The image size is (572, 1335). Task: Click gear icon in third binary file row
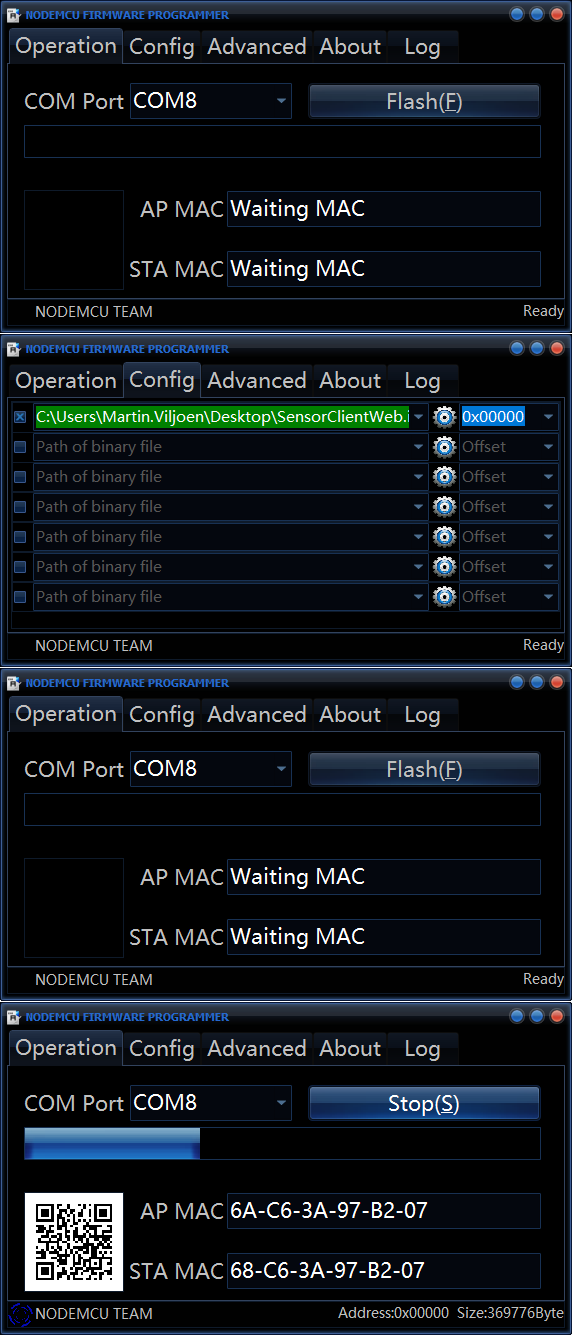(444, 477)
